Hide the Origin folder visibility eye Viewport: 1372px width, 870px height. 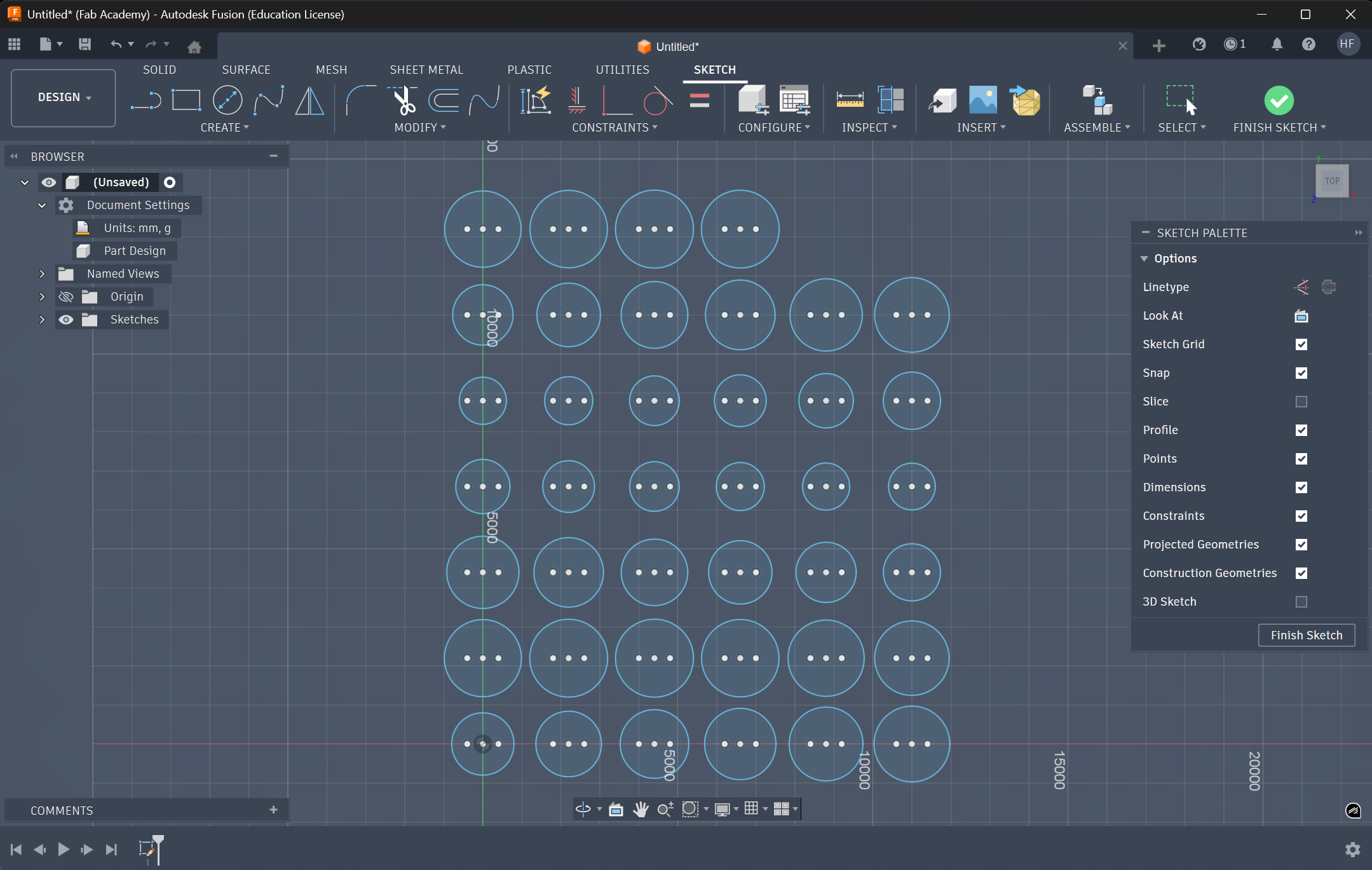click(65, 296)
